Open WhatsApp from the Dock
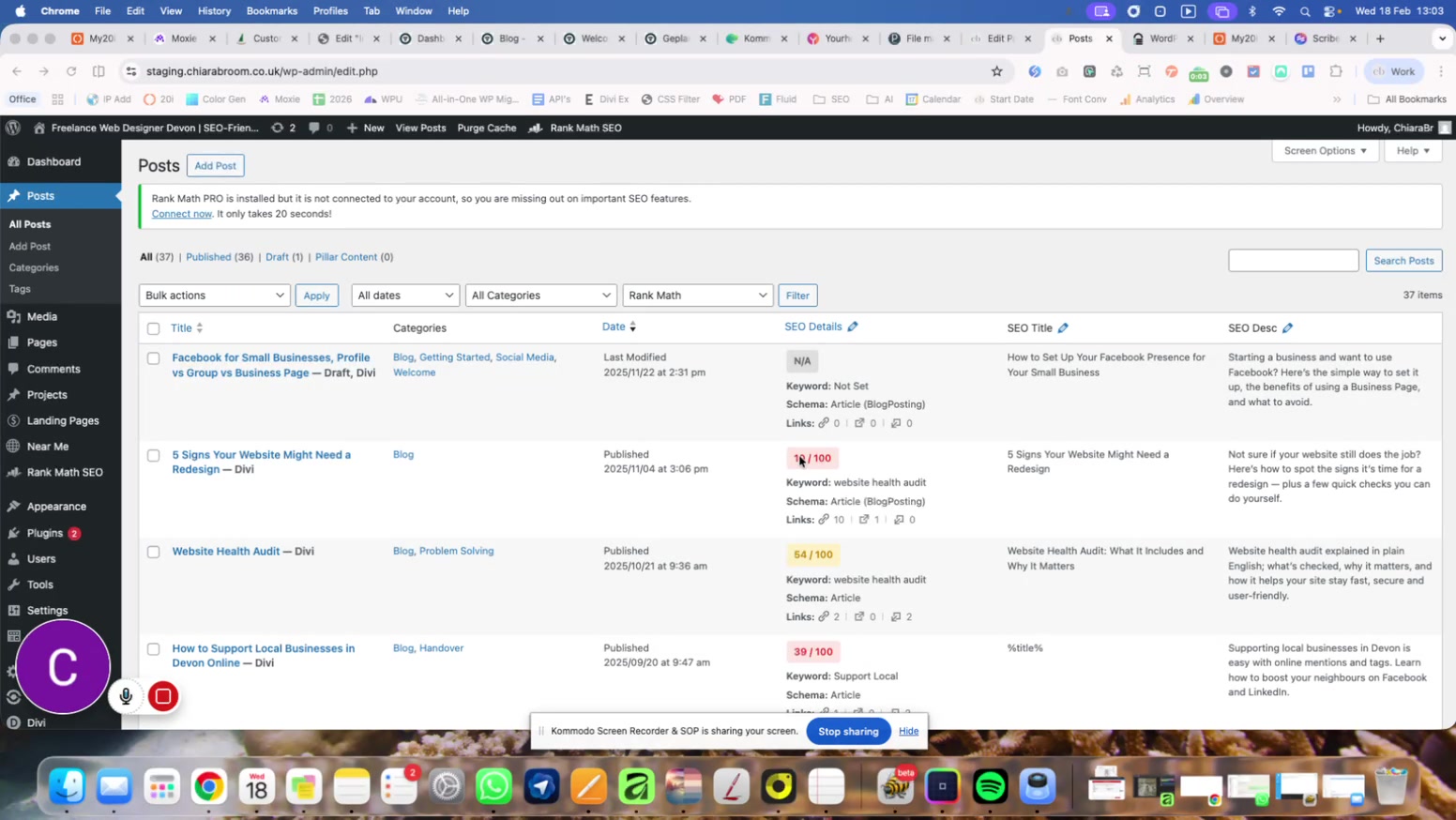Viewport: 1456px width, 820px height. (493, 786)
